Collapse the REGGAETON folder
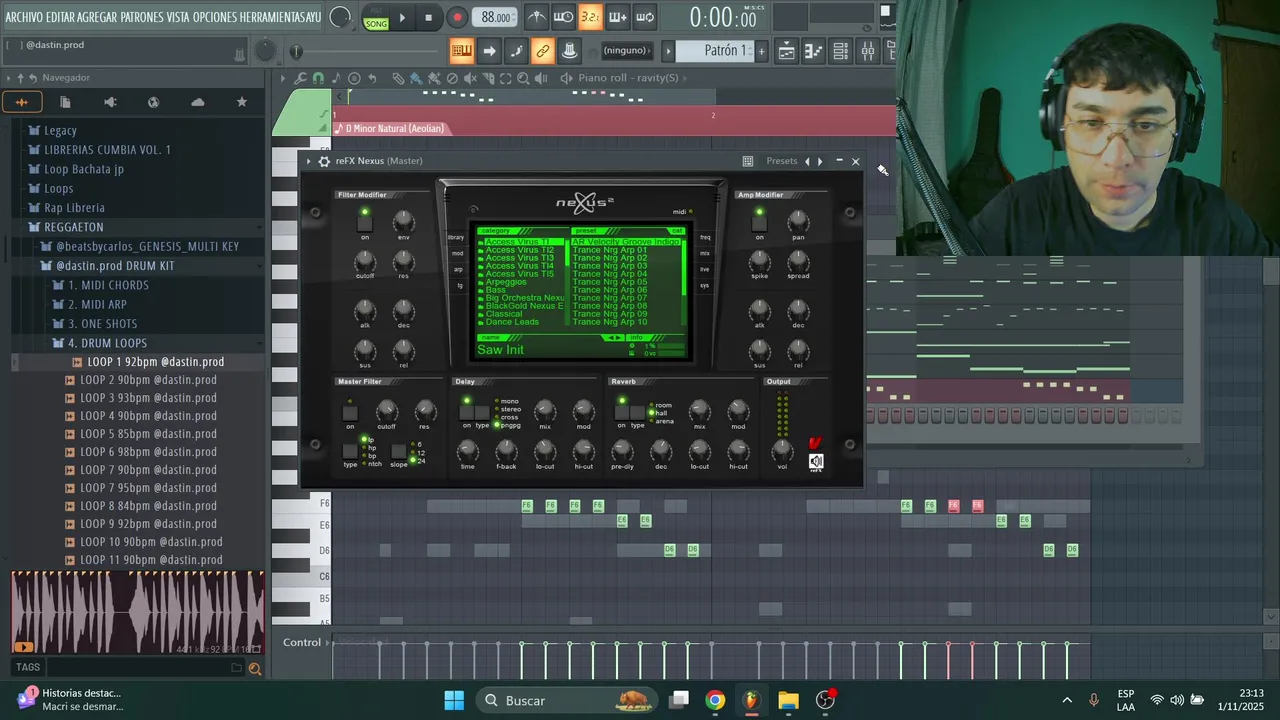Screen dimensions: 1280x720 74,227
